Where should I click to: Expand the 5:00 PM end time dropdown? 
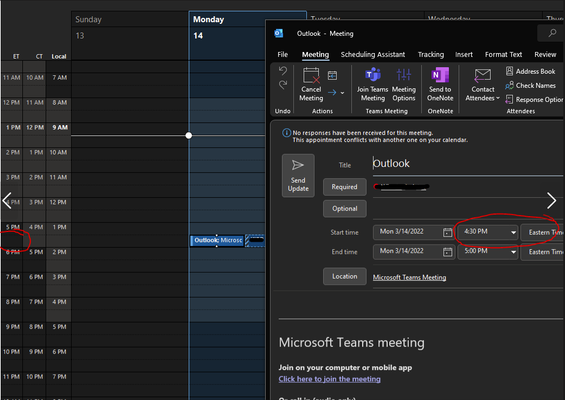513,252
